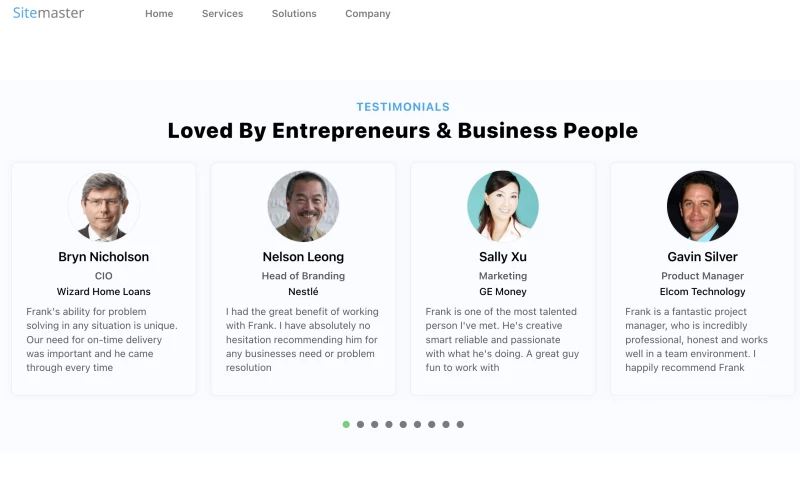Select Sally Xu's avatar image
Screen dimensions: 800x480
[x=503, y=207]
